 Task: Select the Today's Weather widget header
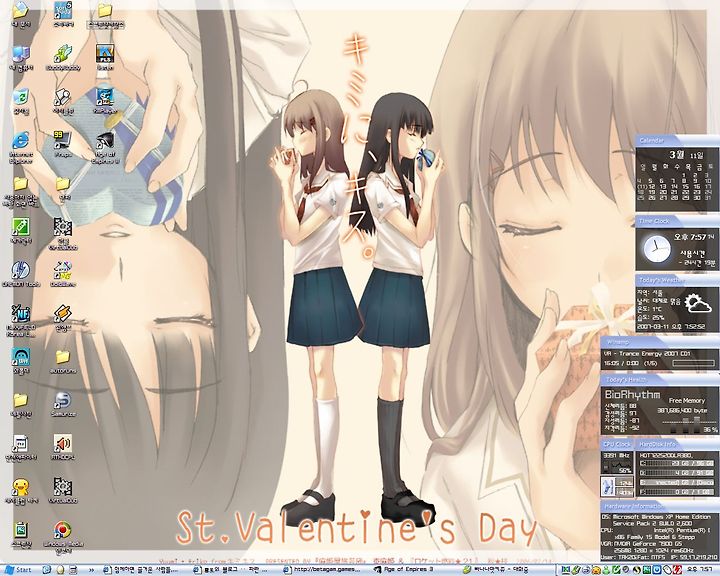click(x=677, y=280)
